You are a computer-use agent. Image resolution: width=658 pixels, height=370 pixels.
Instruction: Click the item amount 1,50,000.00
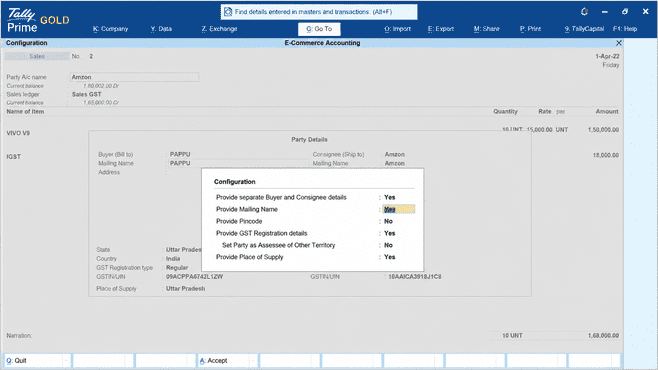tap(603, 130)
